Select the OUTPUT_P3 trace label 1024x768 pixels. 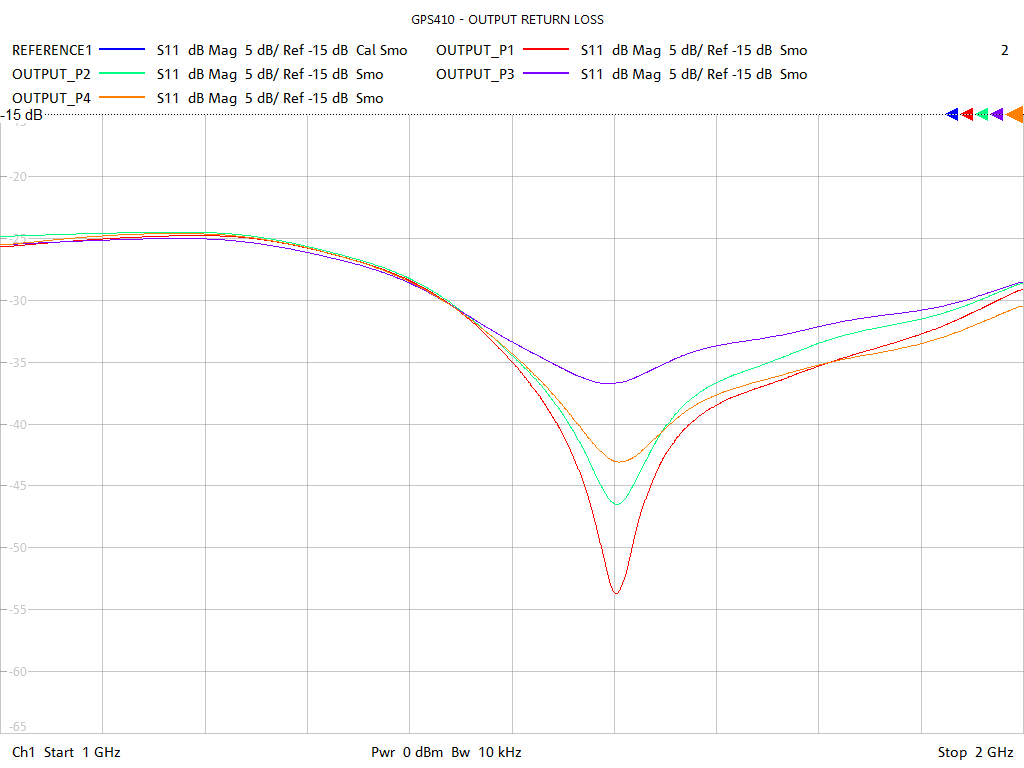475,74
